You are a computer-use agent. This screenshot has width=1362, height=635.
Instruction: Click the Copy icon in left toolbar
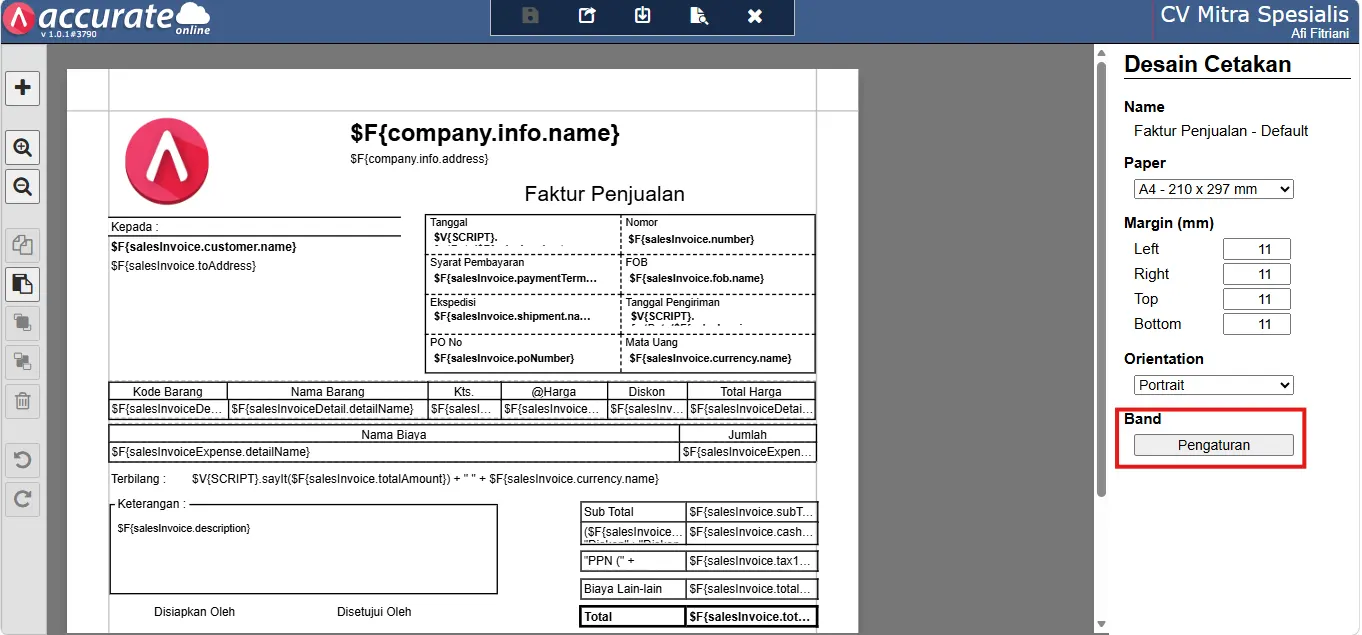[23, 245]
